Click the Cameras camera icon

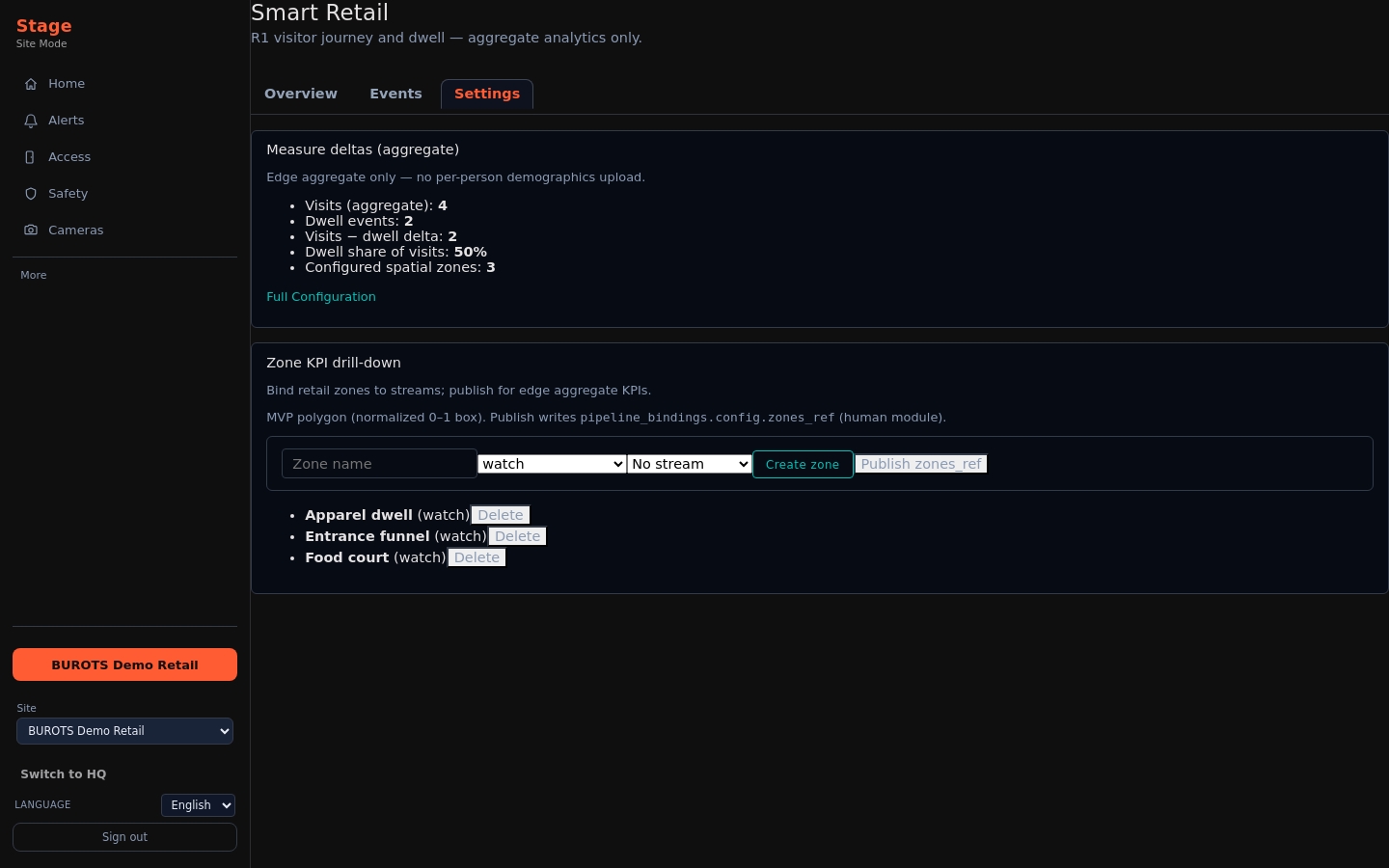click(x=31, y=231)
